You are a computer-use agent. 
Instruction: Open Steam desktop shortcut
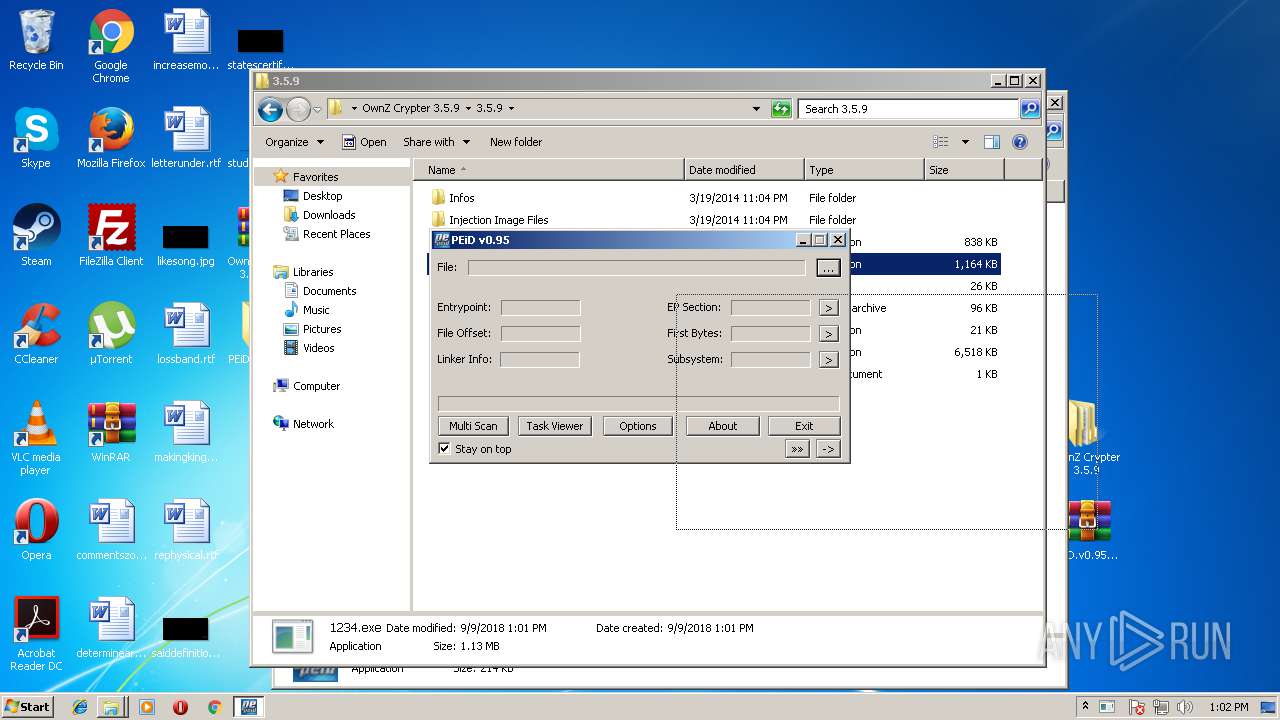tap(36, 236)
